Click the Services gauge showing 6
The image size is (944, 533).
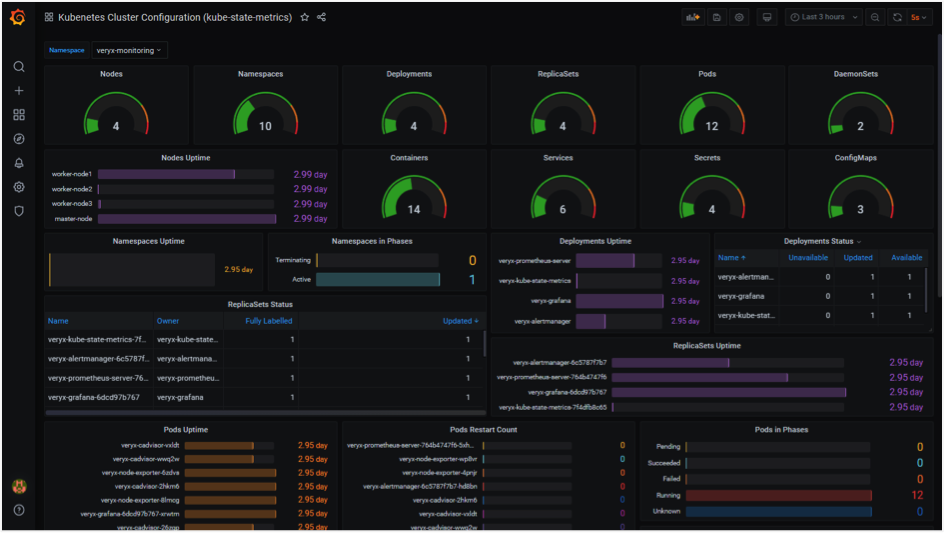click(x=562, y=197)
